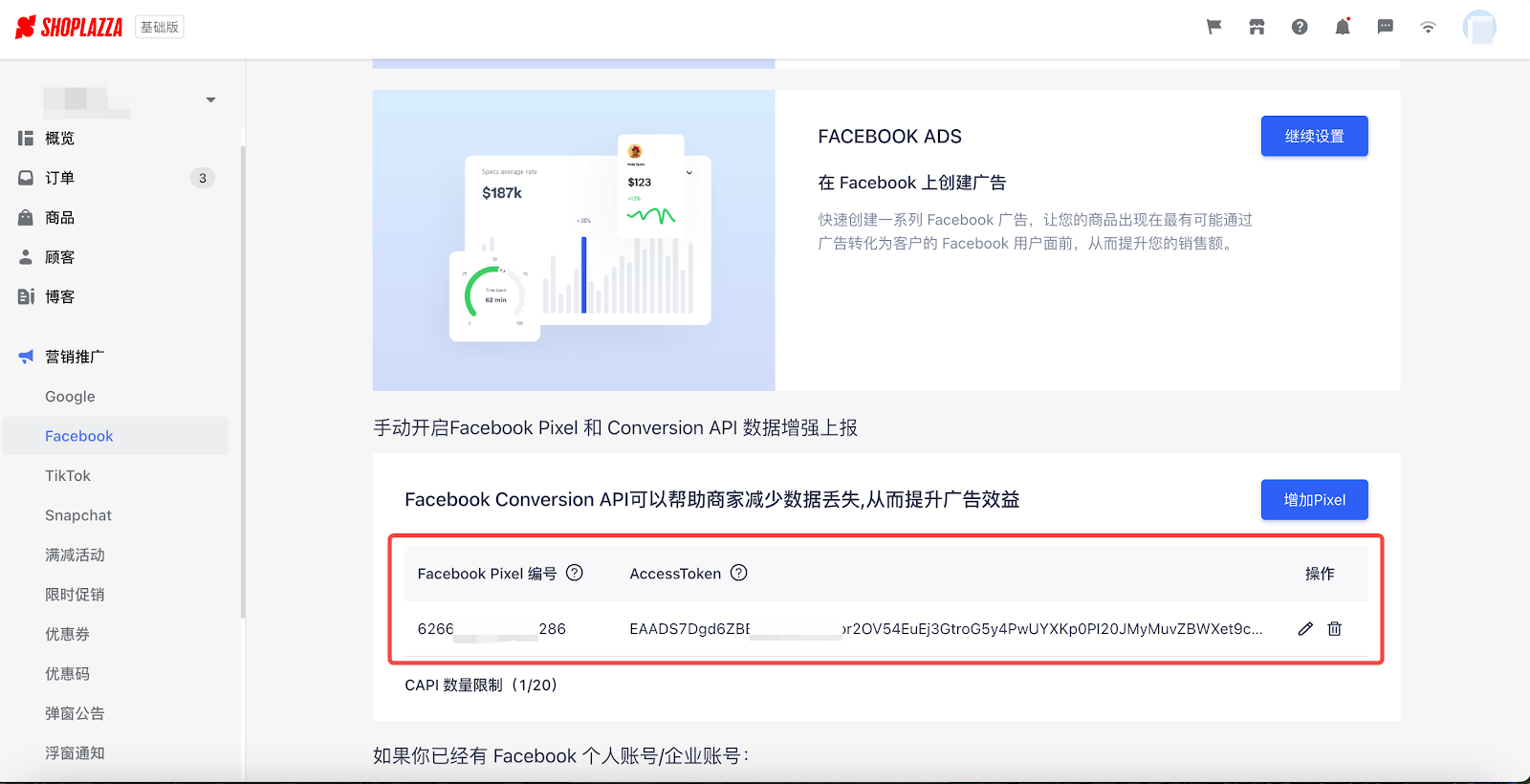1530x784 pixels.
Task: Open the chat messages icon
Action: [x=1385, y=27]
